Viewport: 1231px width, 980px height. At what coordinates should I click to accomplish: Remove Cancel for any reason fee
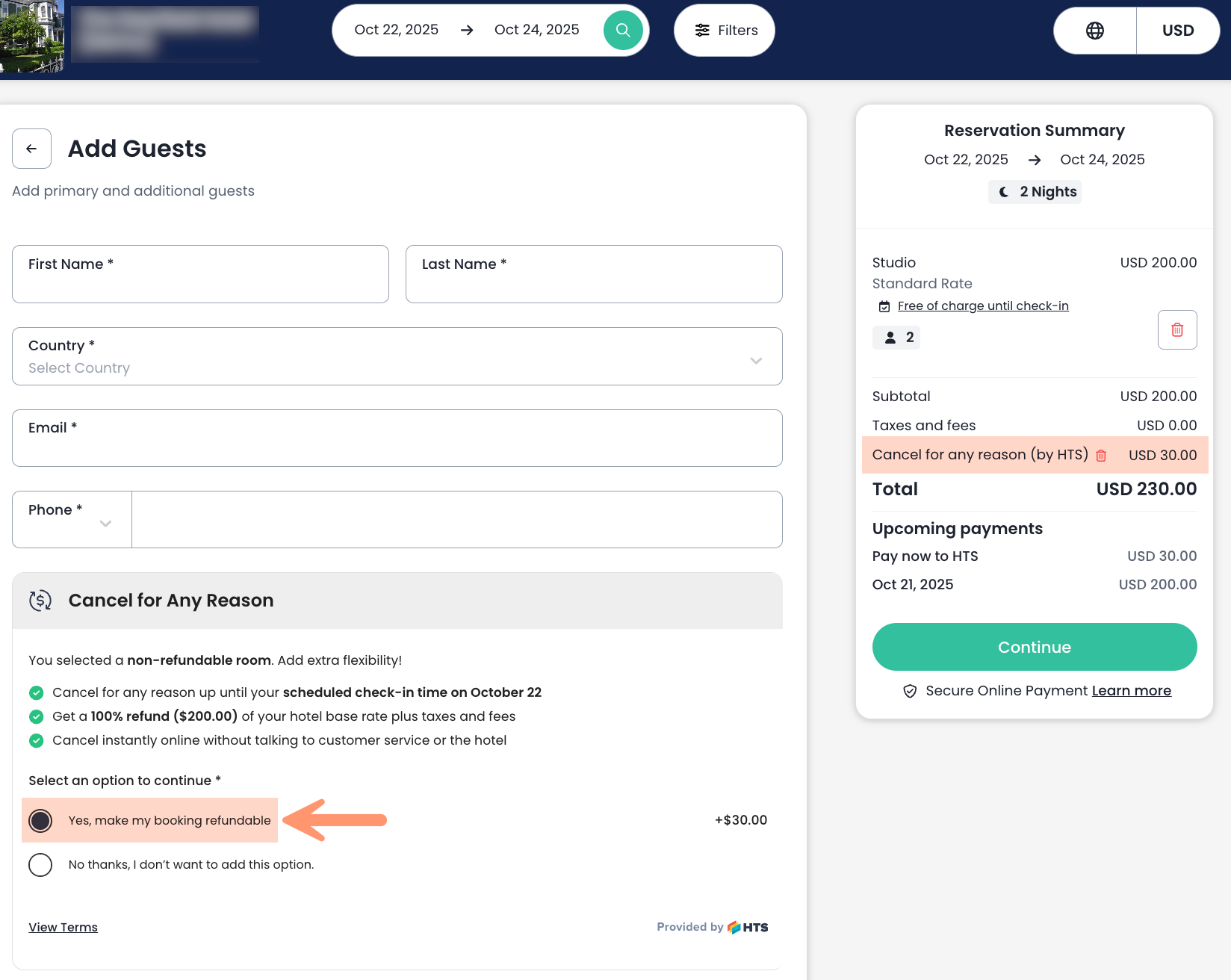tap(1101, 456)
